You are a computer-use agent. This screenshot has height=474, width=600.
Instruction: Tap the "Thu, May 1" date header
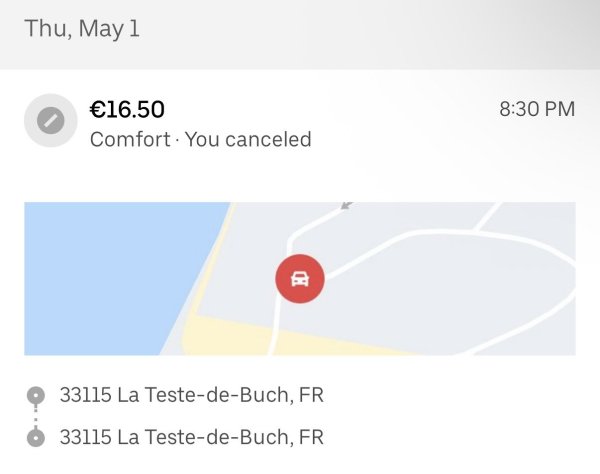point(82,28)
